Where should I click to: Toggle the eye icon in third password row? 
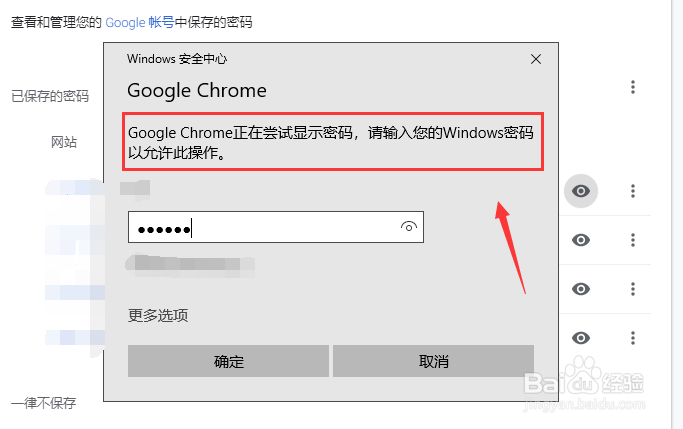coord(581,289)
